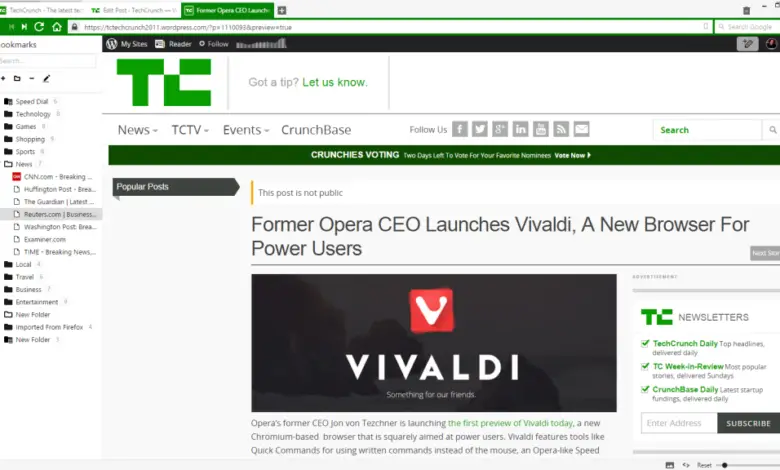Click the browser reload icon
Viewport: 780px width, 470px height.
click(39, 27)
